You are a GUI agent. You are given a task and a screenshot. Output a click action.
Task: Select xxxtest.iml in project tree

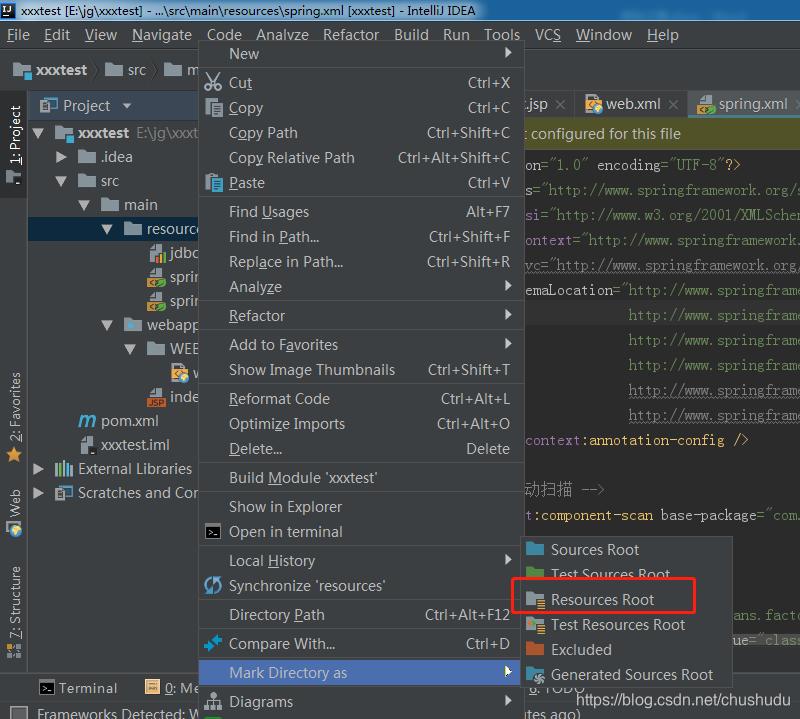(135, 445)
